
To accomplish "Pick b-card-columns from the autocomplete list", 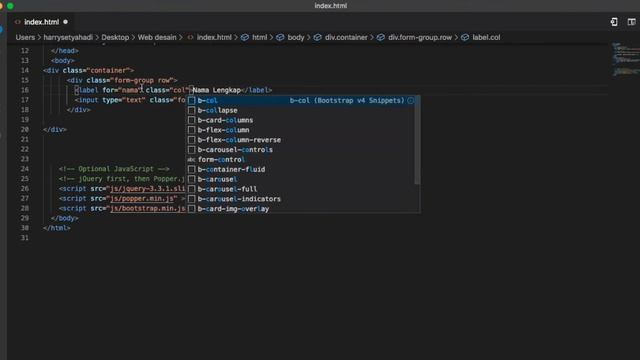I will click(x=301, y=120).
